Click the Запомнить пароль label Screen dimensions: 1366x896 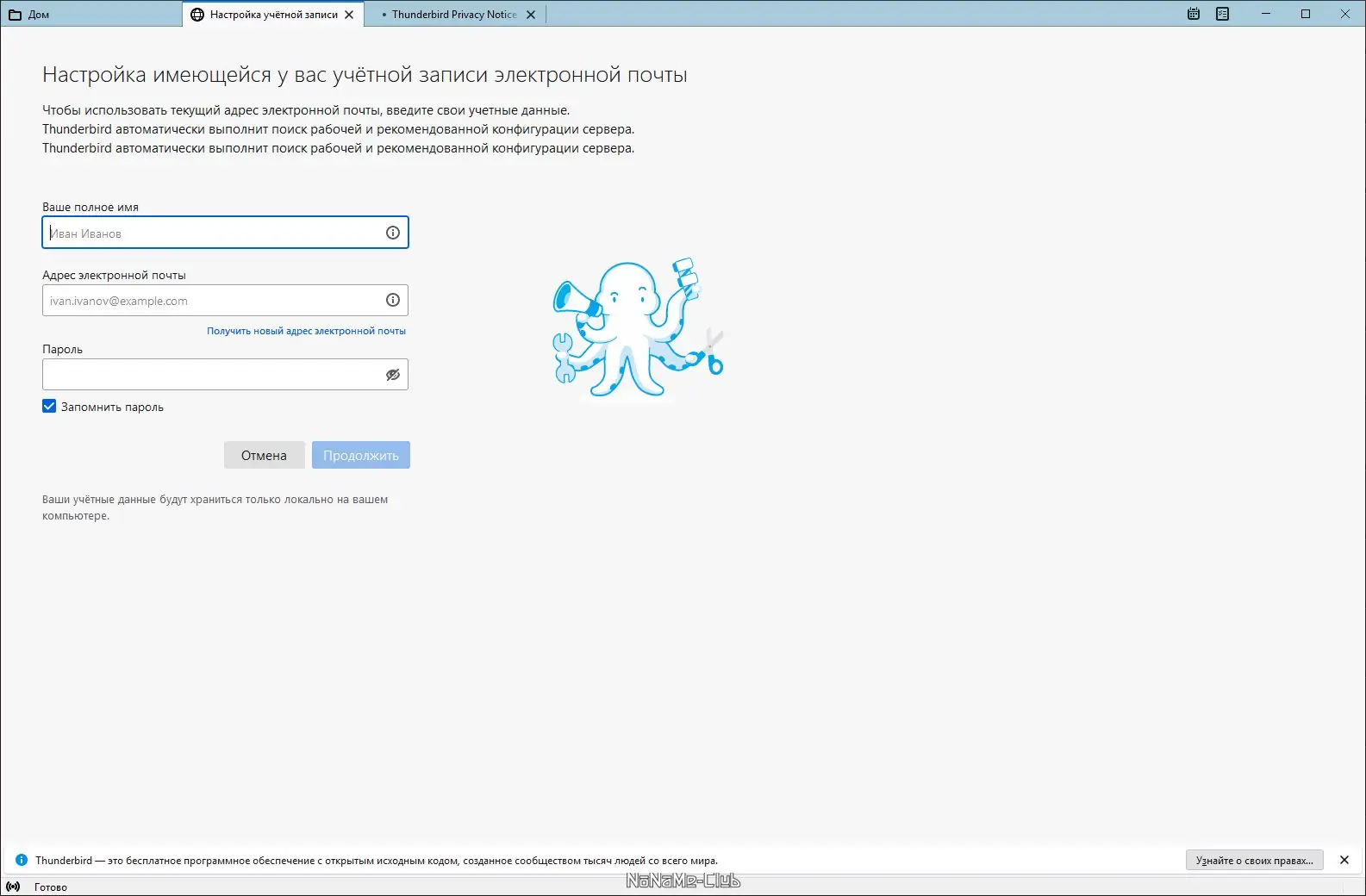click(112, 407)
